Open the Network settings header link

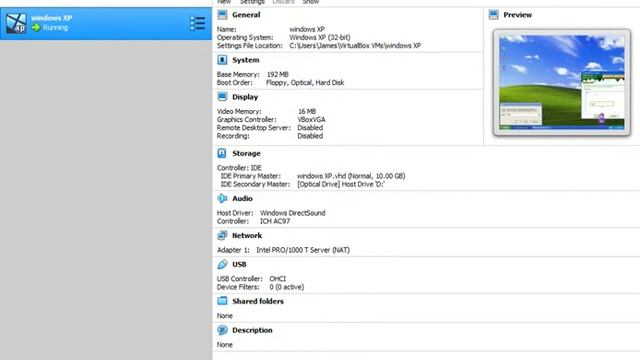247,236
